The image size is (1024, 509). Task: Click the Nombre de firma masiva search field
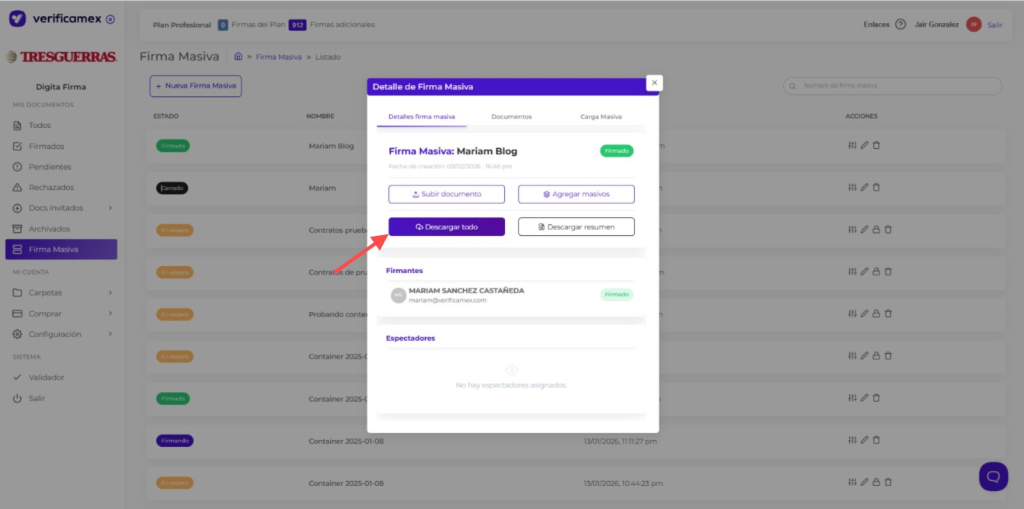coord(893,87)
